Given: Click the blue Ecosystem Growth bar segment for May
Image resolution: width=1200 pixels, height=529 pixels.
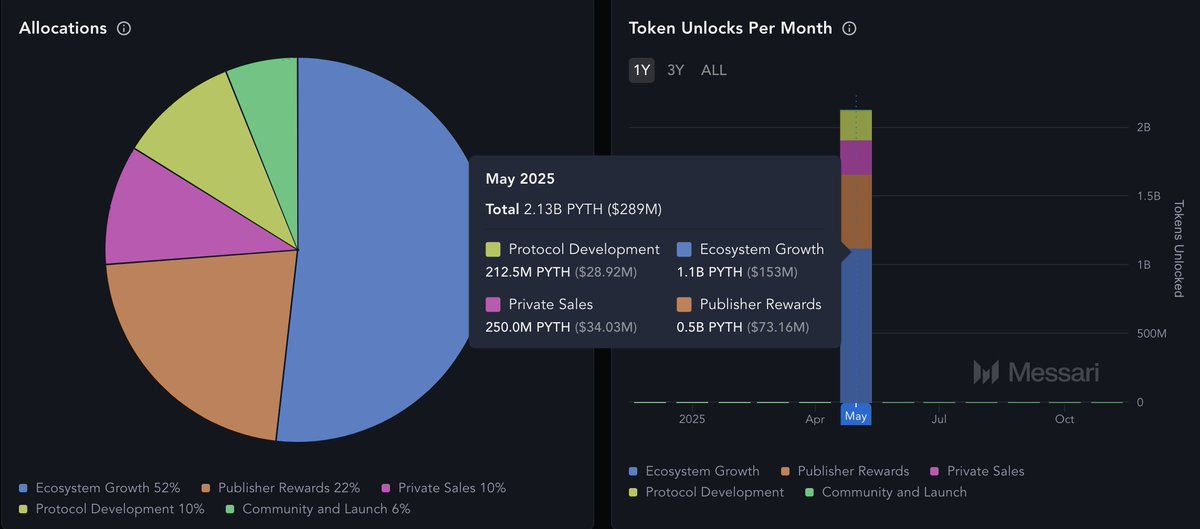Looking at the screenshot, I should coord(856,325).
